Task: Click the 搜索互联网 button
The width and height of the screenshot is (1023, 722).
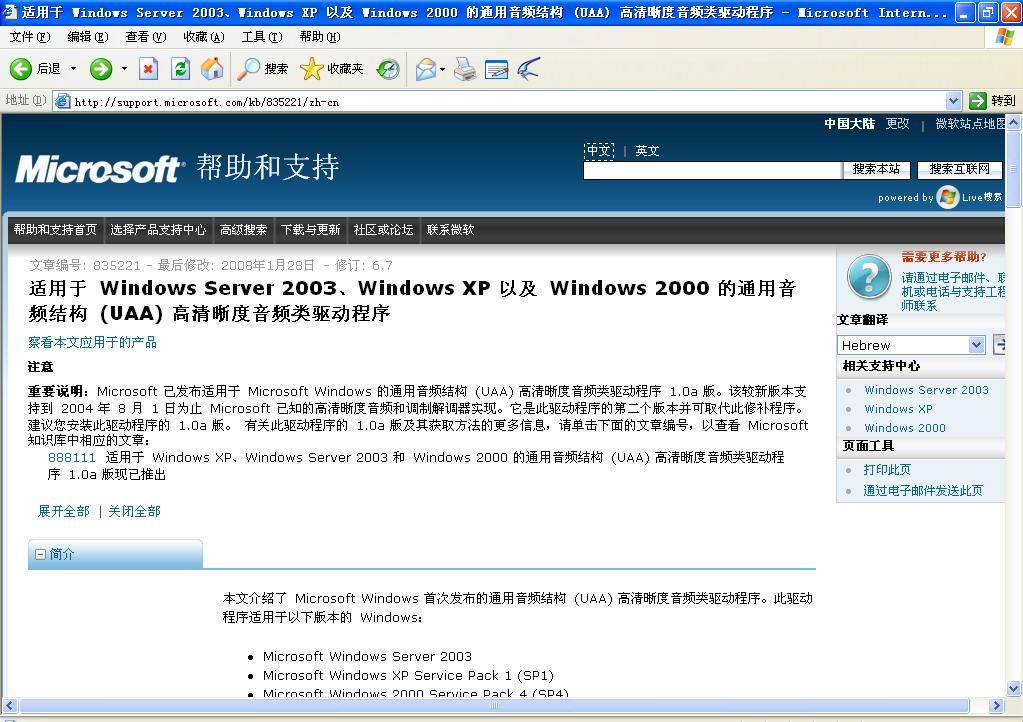Action: pyautogui.click(x=959, y=170)
